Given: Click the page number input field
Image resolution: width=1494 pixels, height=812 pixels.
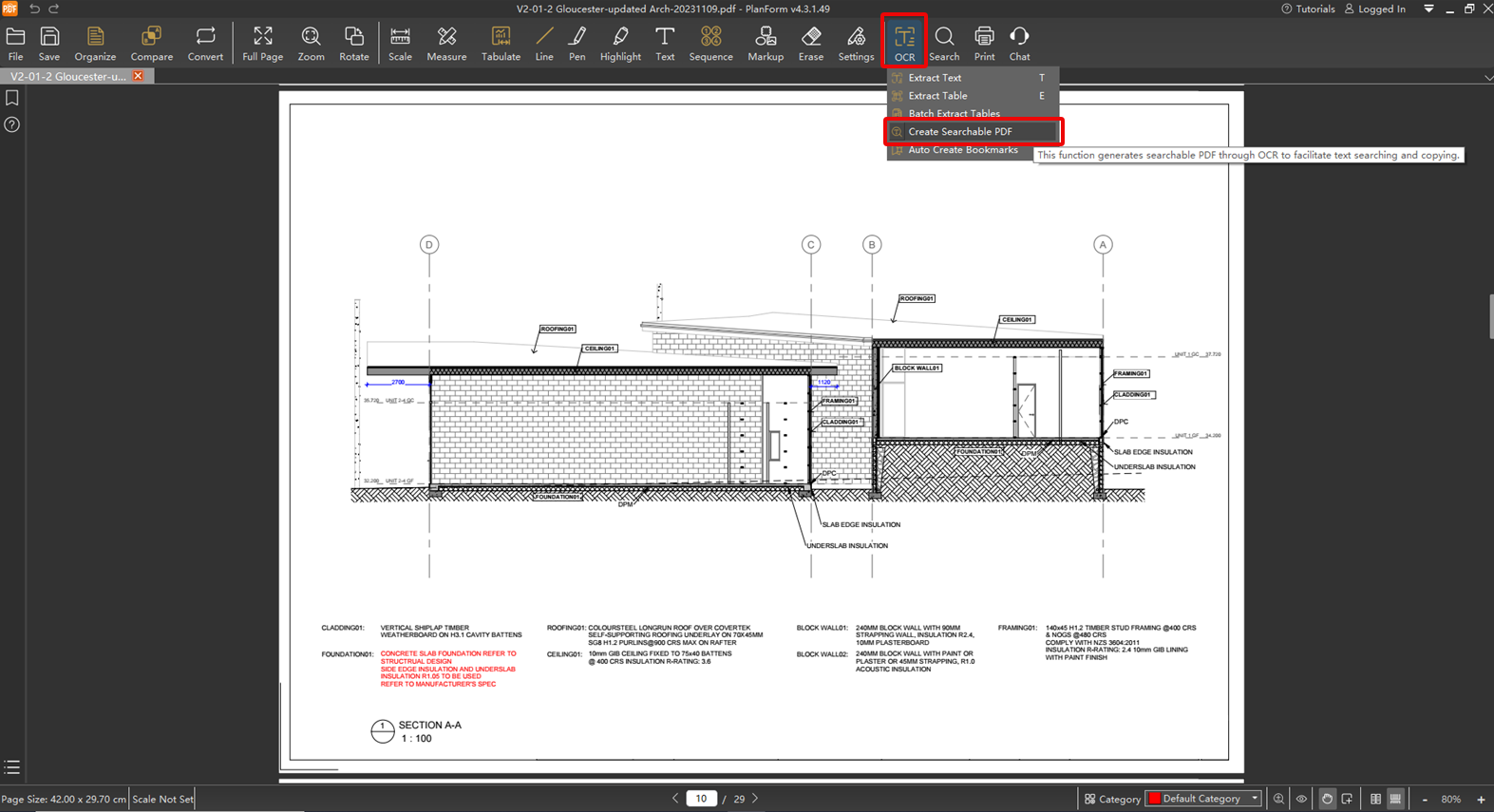Looking at the screenshot, I should 701,799.
